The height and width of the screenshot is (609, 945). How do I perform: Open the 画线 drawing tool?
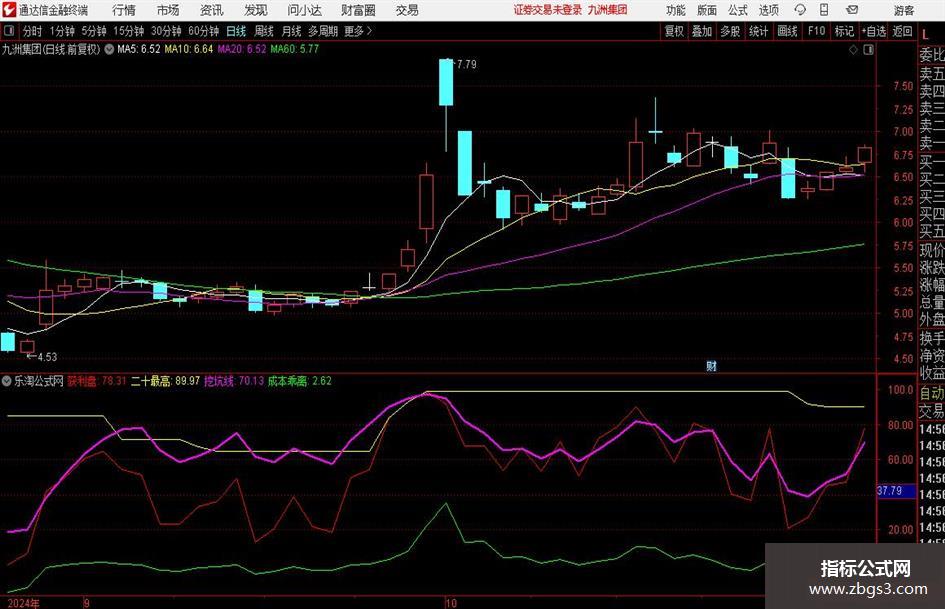tap(787, 31)
